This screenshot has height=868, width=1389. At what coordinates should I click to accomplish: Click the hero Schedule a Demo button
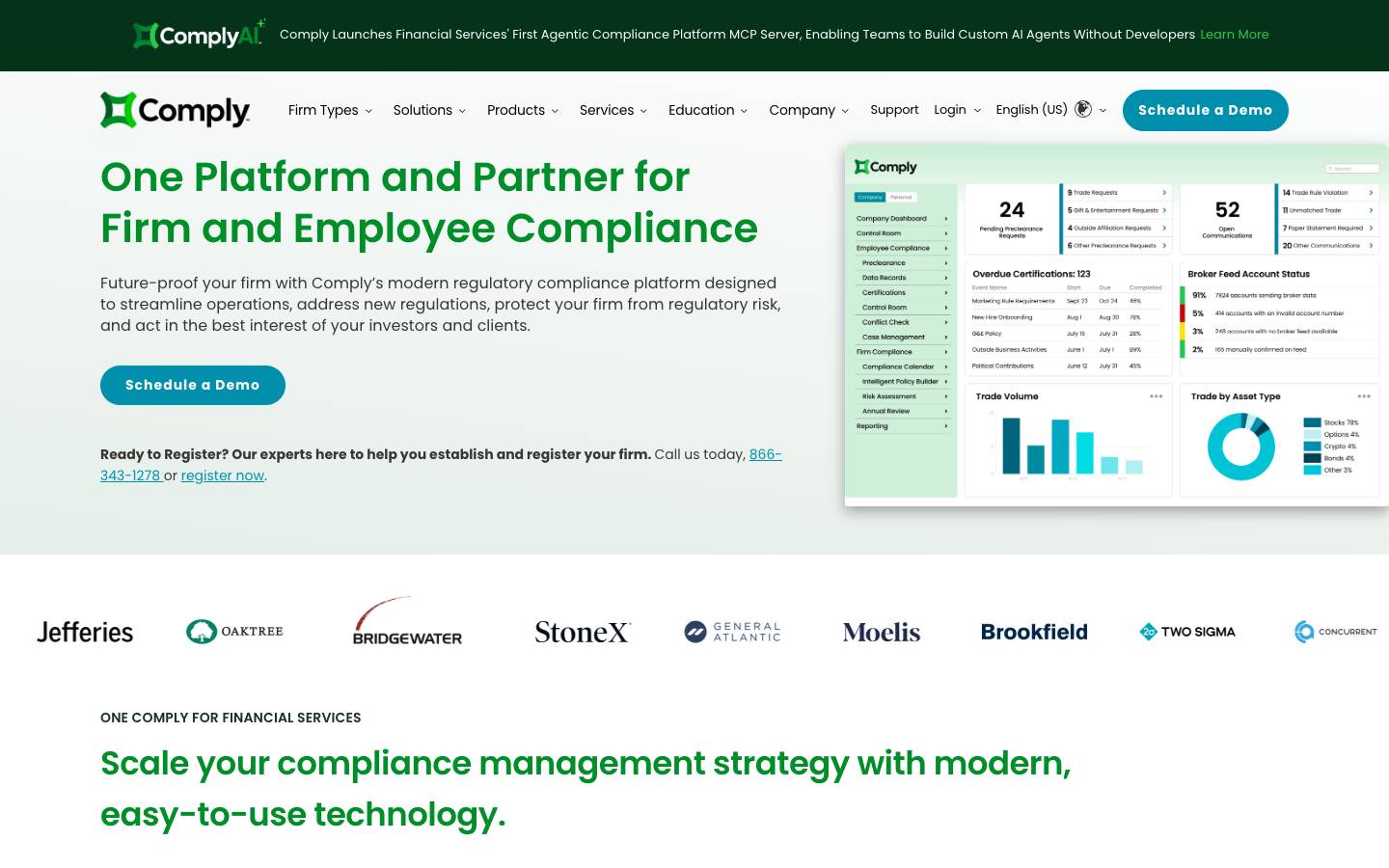tap(193, 385)
